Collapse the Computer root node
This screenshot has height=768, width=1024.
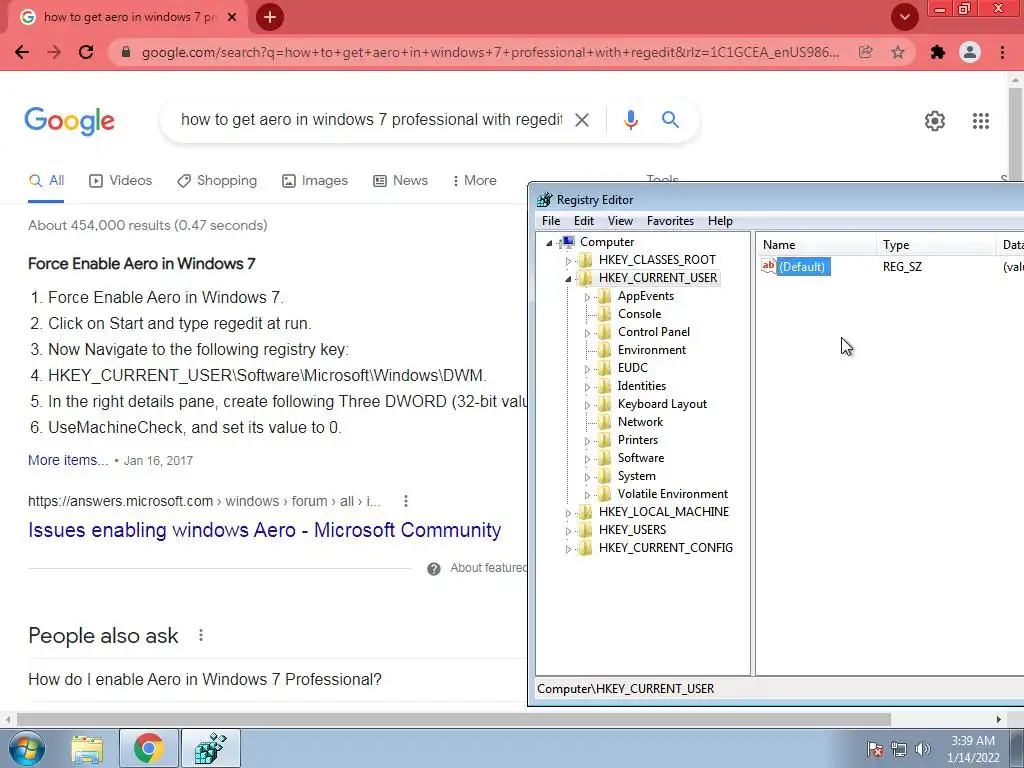pos(549,243)
